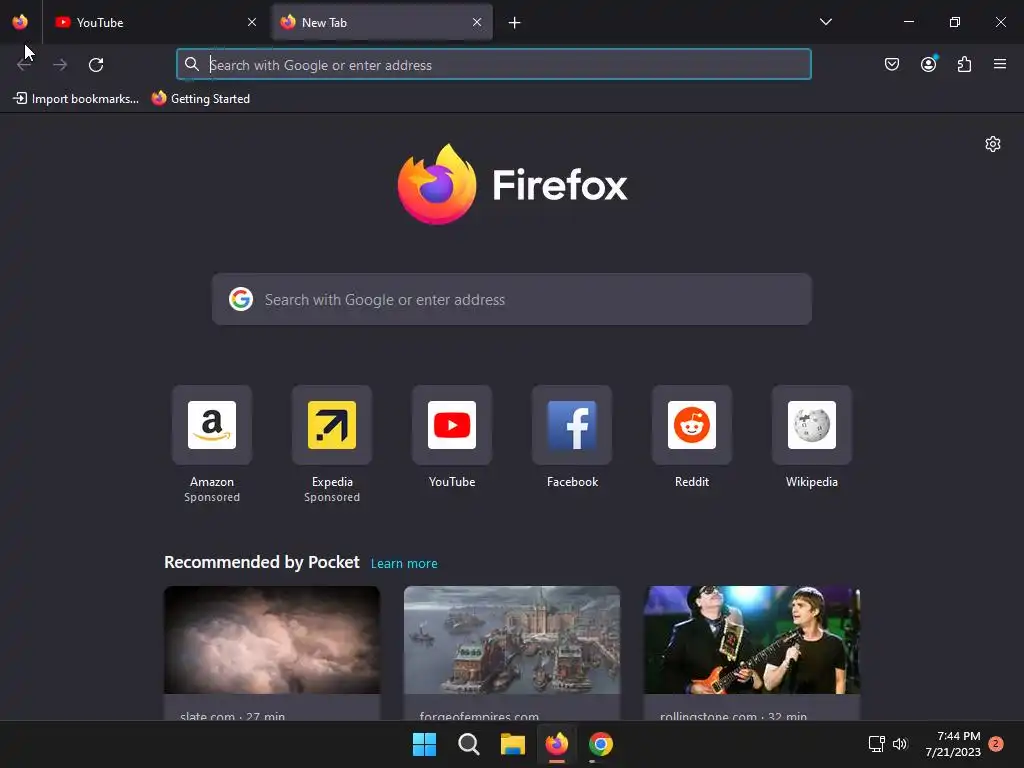Open new tab personalize gear icon

click(x=993, y=144)
